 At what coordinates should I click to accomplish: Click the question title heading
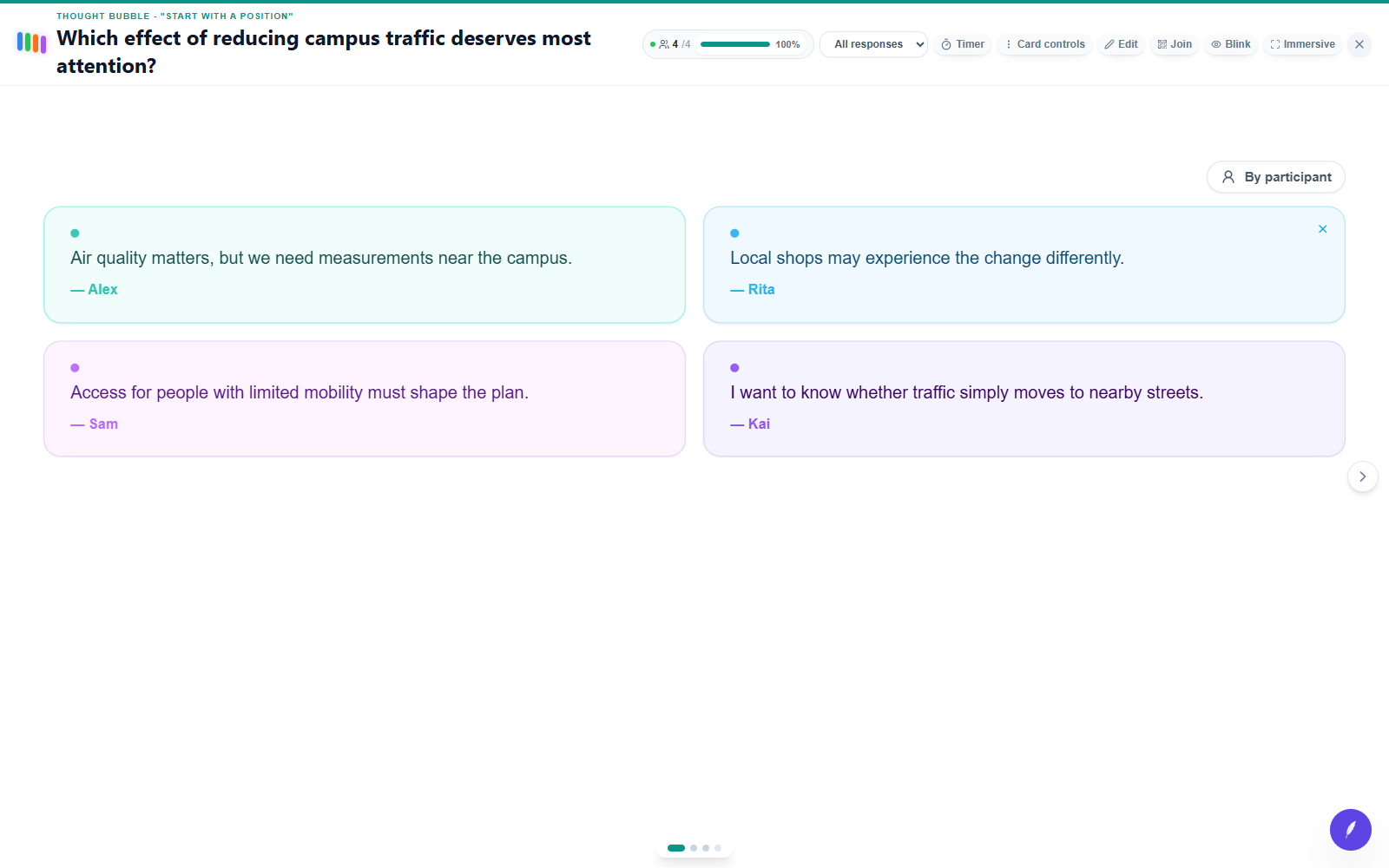(324, 52)
